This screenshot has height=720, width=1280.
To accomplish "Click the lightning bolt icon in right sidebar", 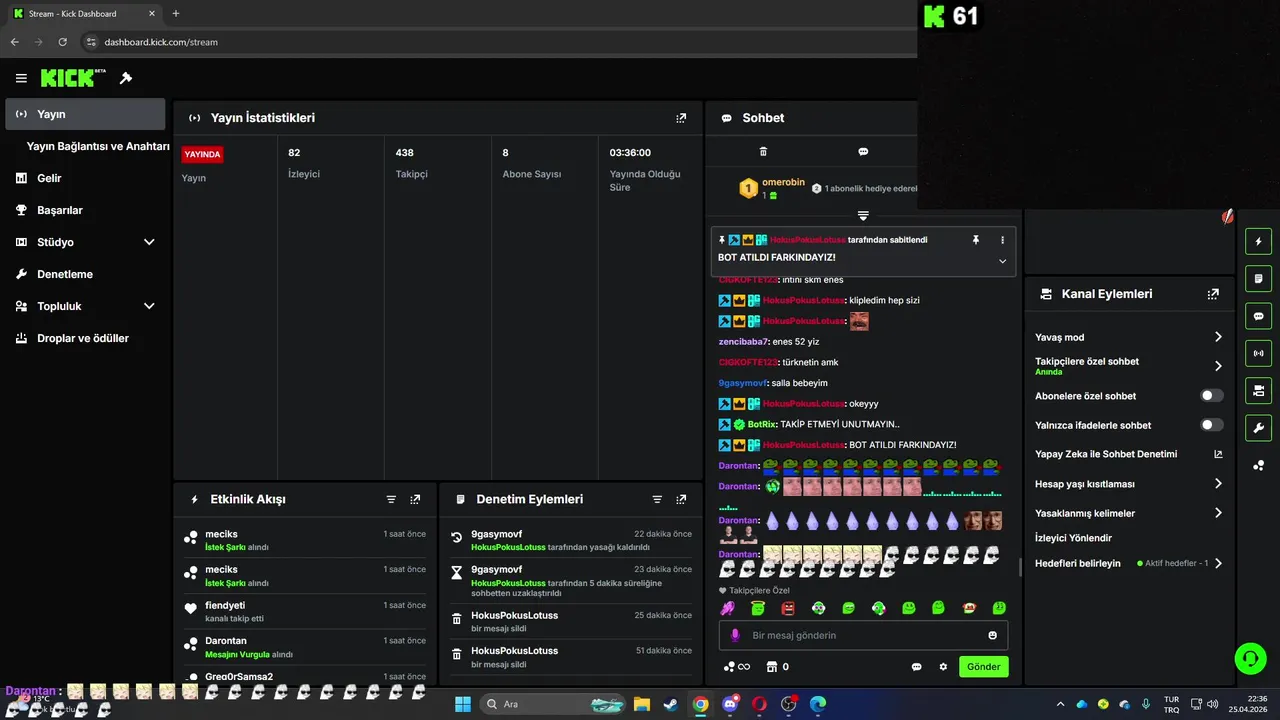I will point(1258,242).
